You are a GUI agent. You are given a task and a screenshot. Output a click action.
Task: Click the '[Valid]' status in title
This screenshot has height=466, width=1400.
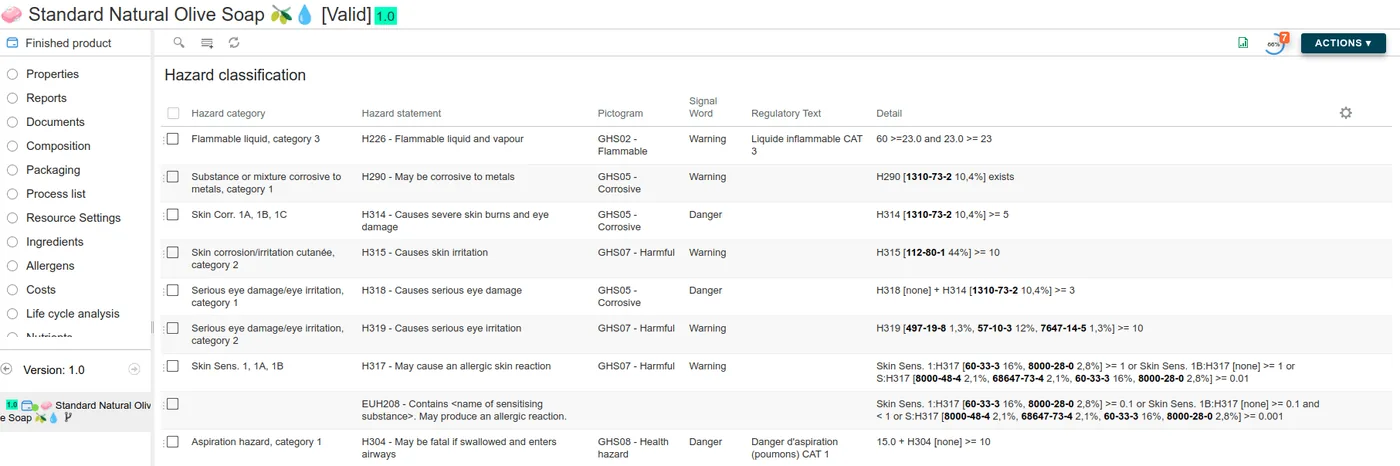346,15
